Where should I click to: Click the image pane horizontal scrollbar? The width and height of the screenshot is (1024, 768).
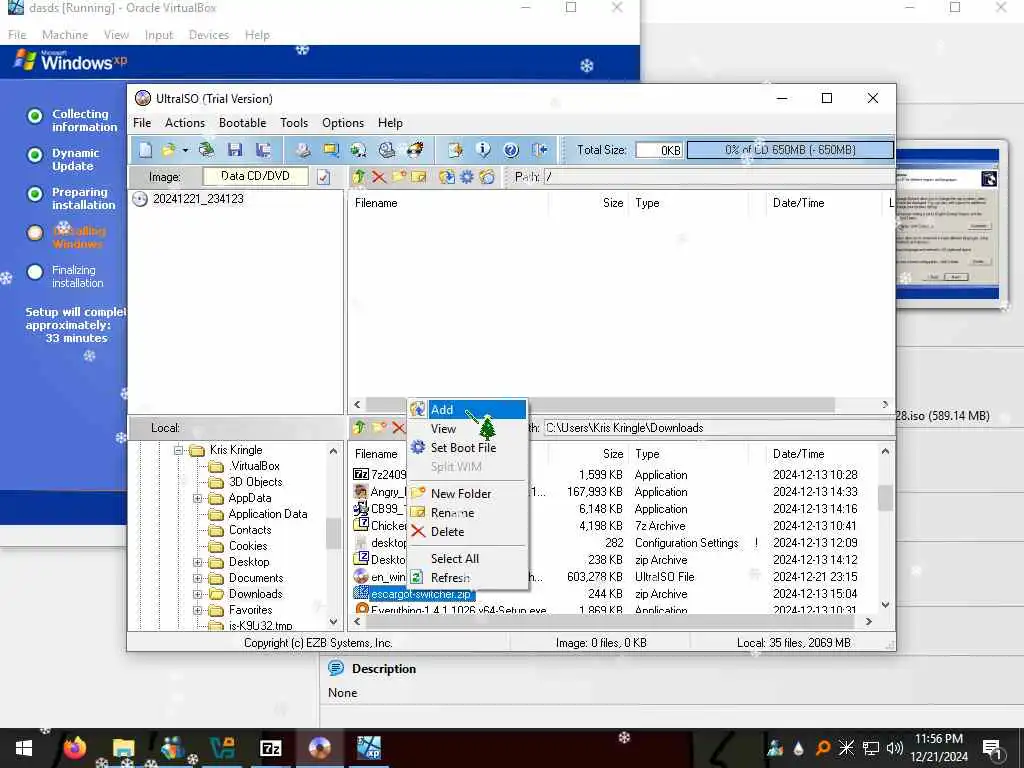tap(601, 405)
